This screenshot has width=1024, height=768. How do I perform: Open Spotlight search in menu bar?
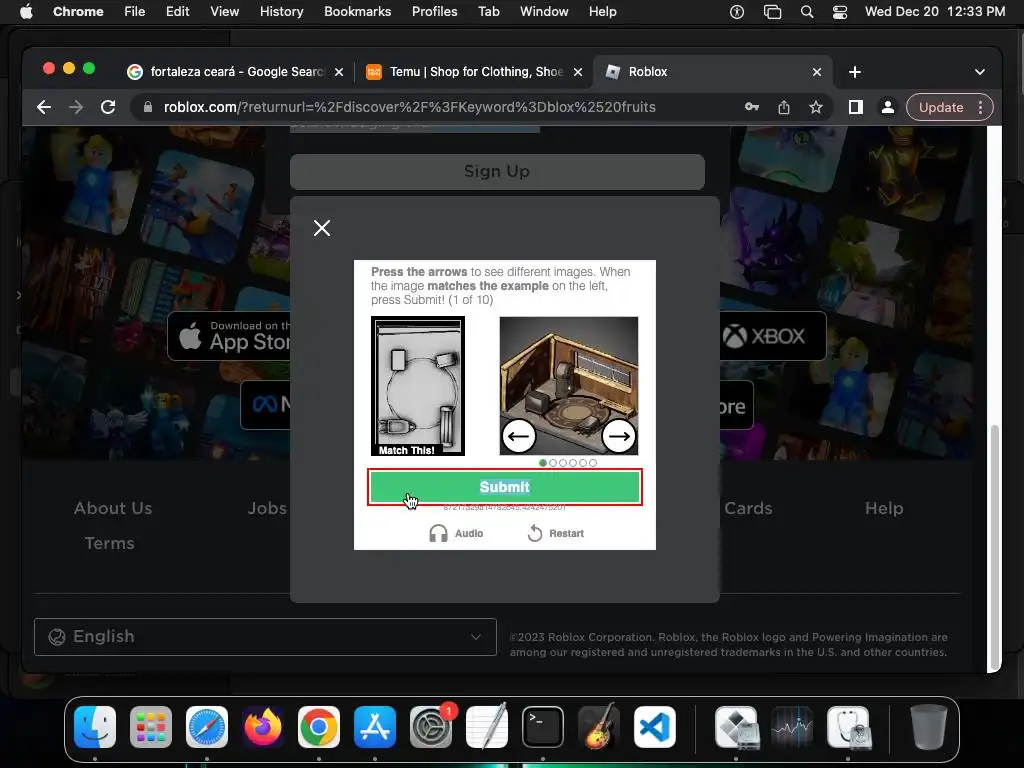pos(807,12)
